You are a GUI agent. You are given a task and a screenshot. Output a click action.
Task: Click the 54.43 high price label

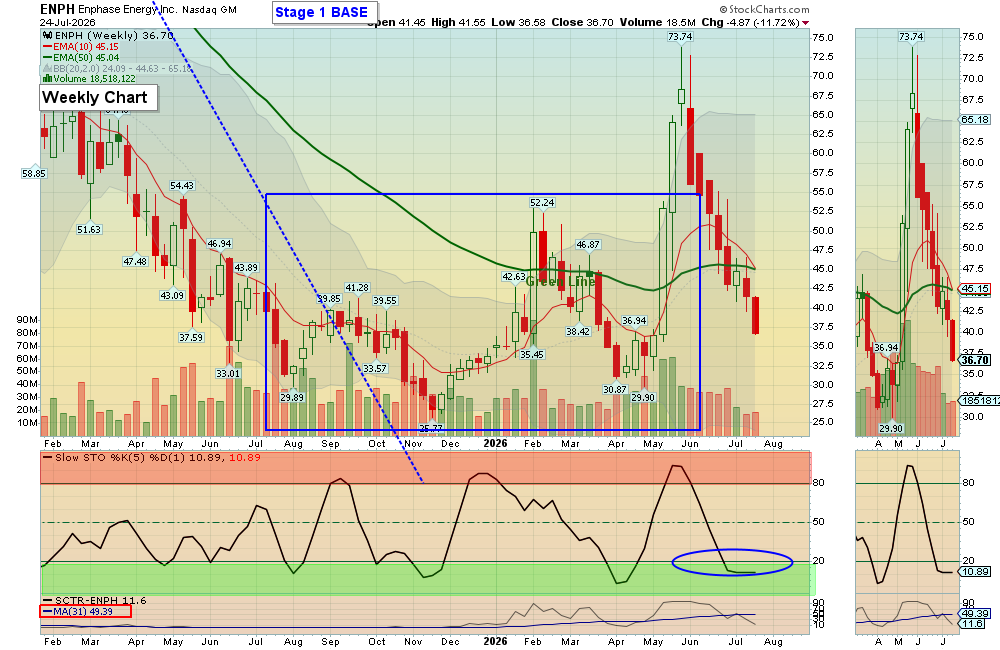point(182,186)
